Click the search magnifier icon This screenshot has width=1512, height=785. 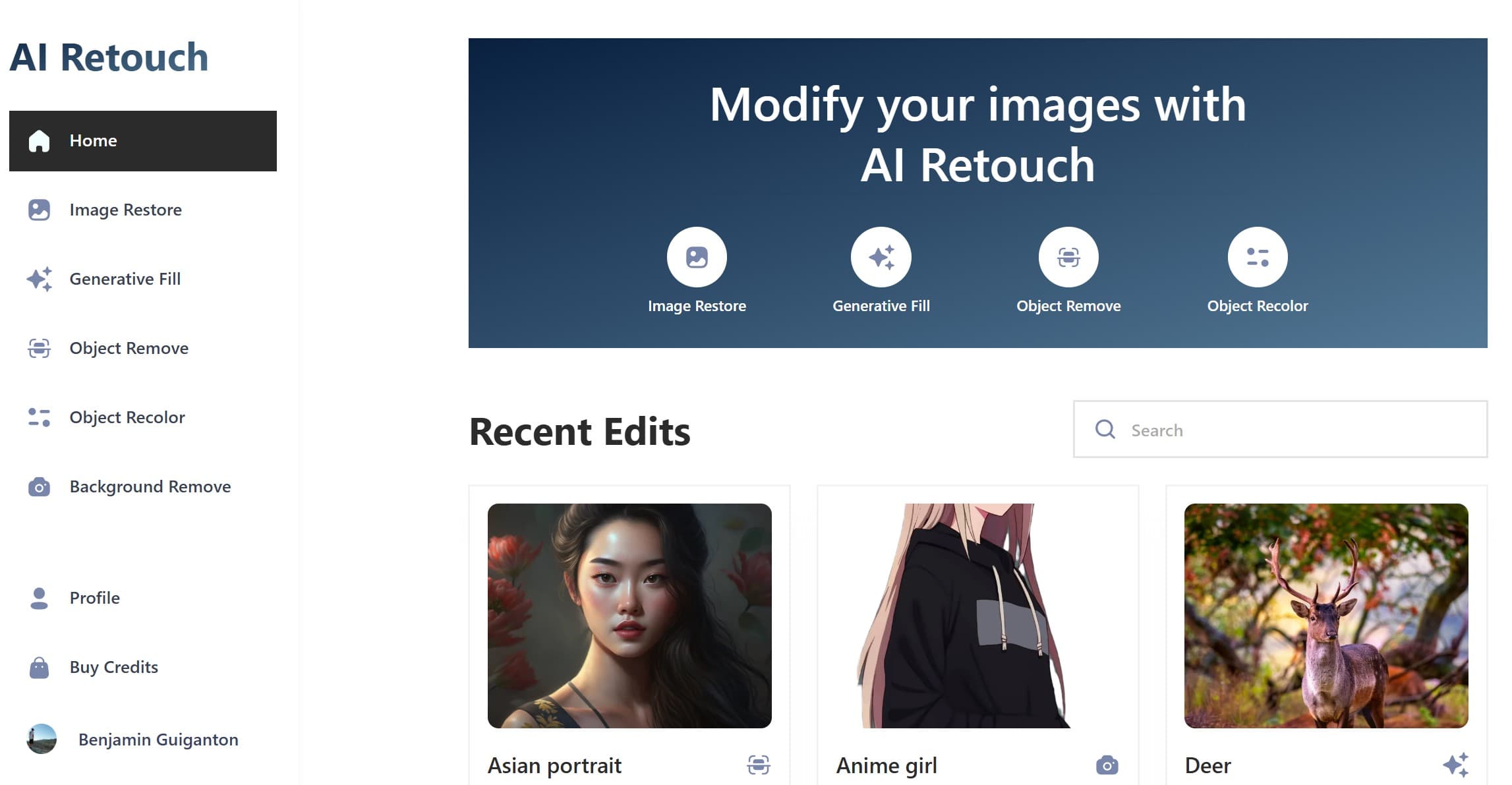tap(1105, 430)
